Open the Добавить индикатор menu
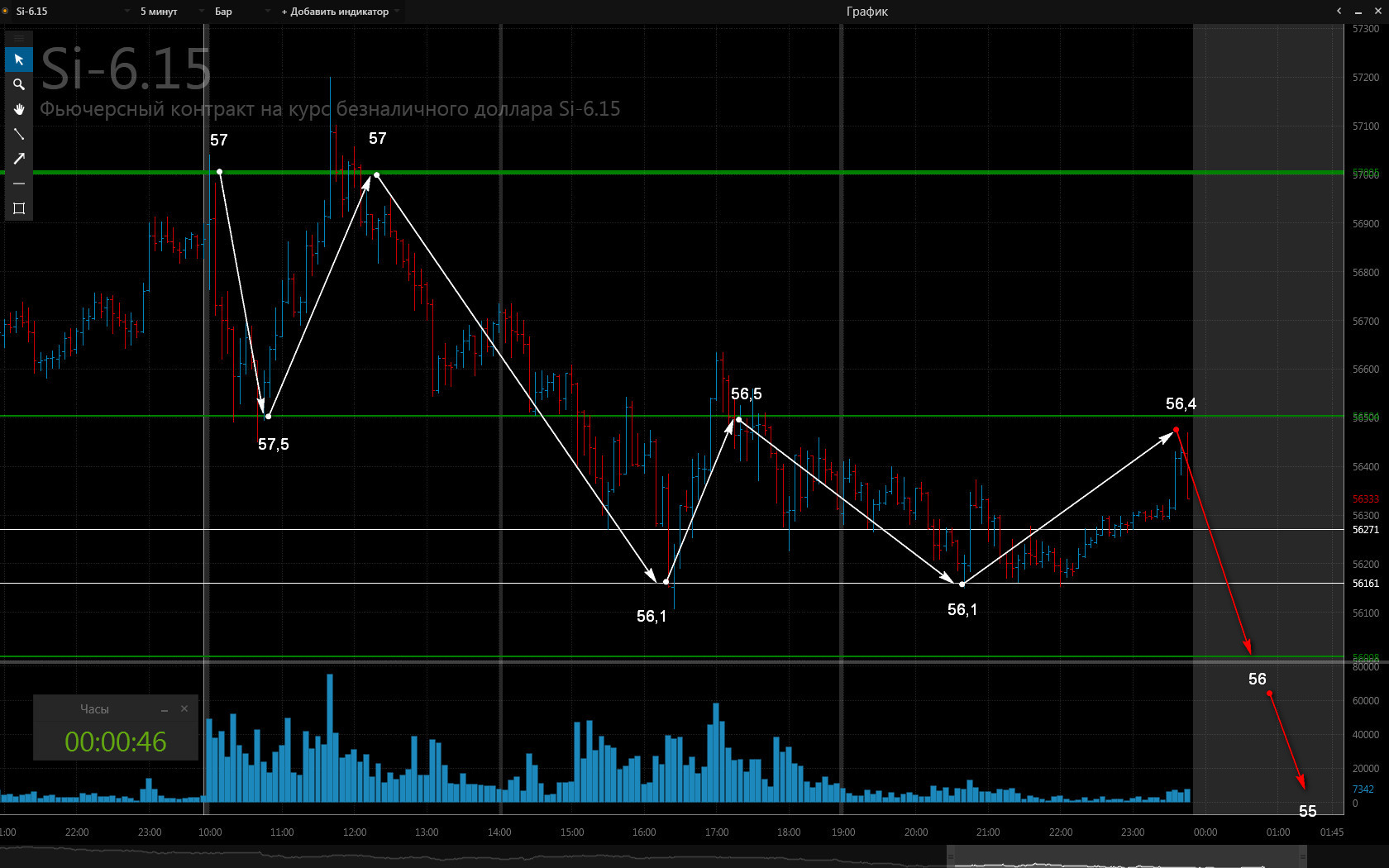 (x=340, y=12)
